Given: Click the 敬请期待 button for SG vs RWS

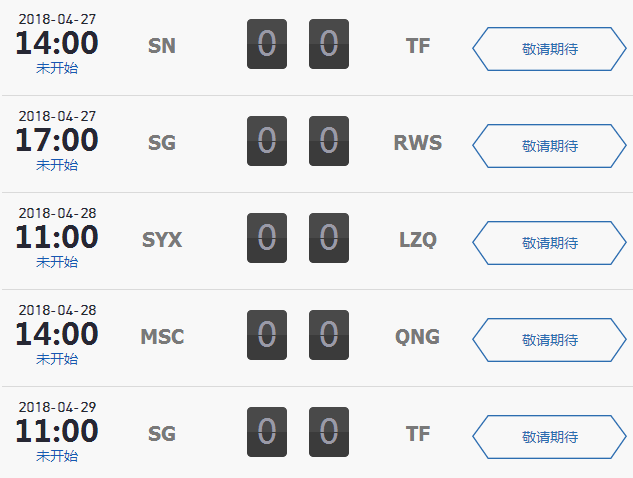Looking at the screenshot, I should (x=549, y=145).
